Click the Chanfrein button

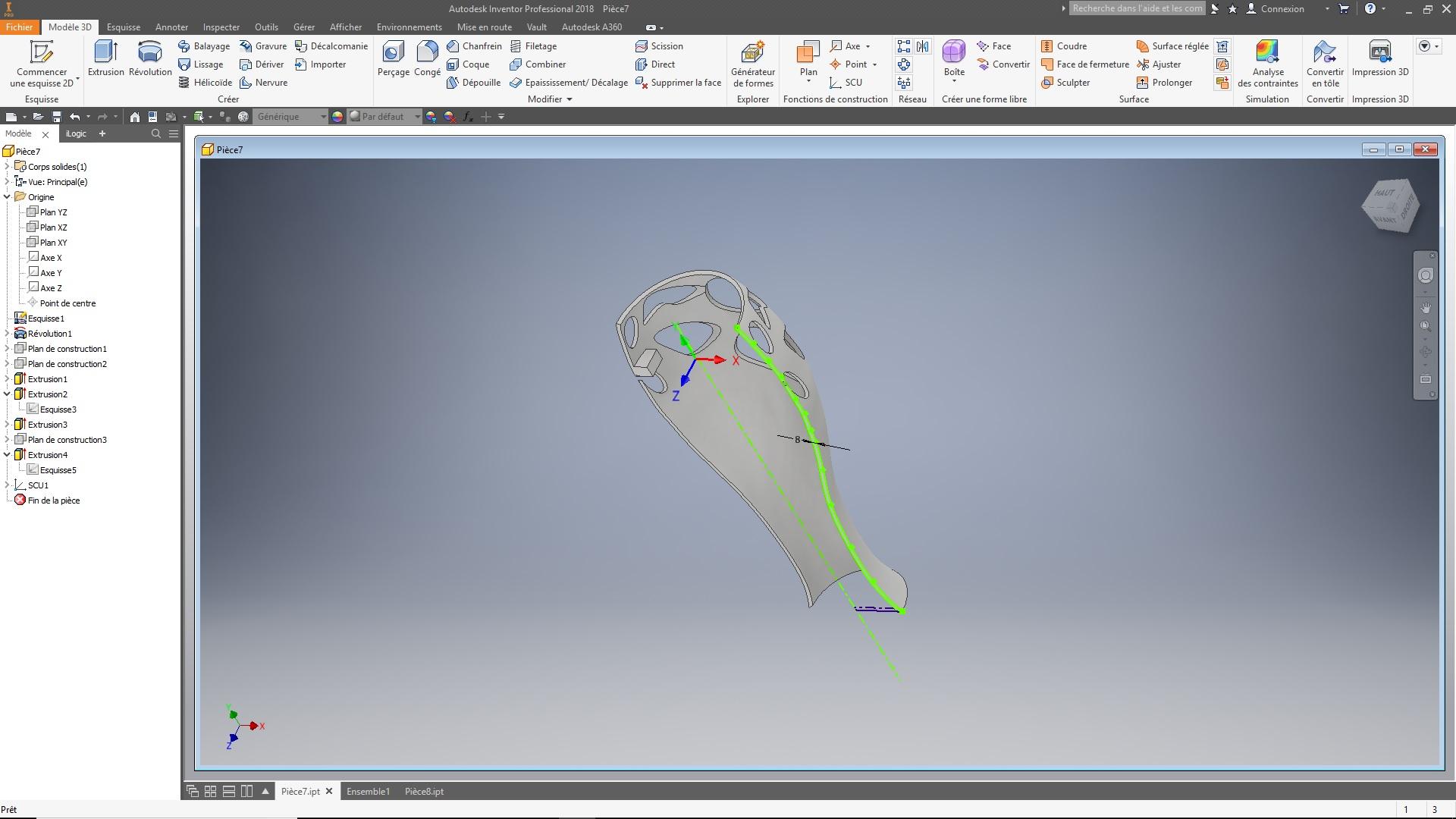pos(475,46)
